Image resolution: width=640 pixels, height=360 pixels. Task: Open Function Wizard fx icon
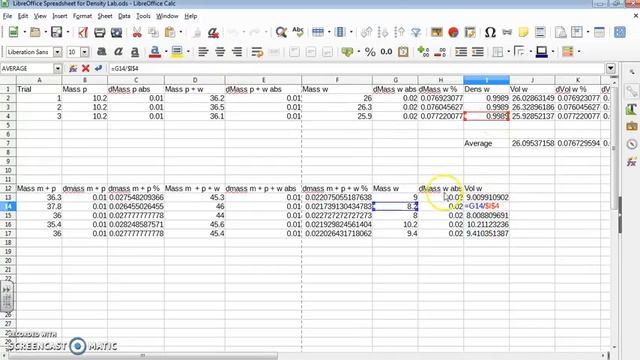73,69
